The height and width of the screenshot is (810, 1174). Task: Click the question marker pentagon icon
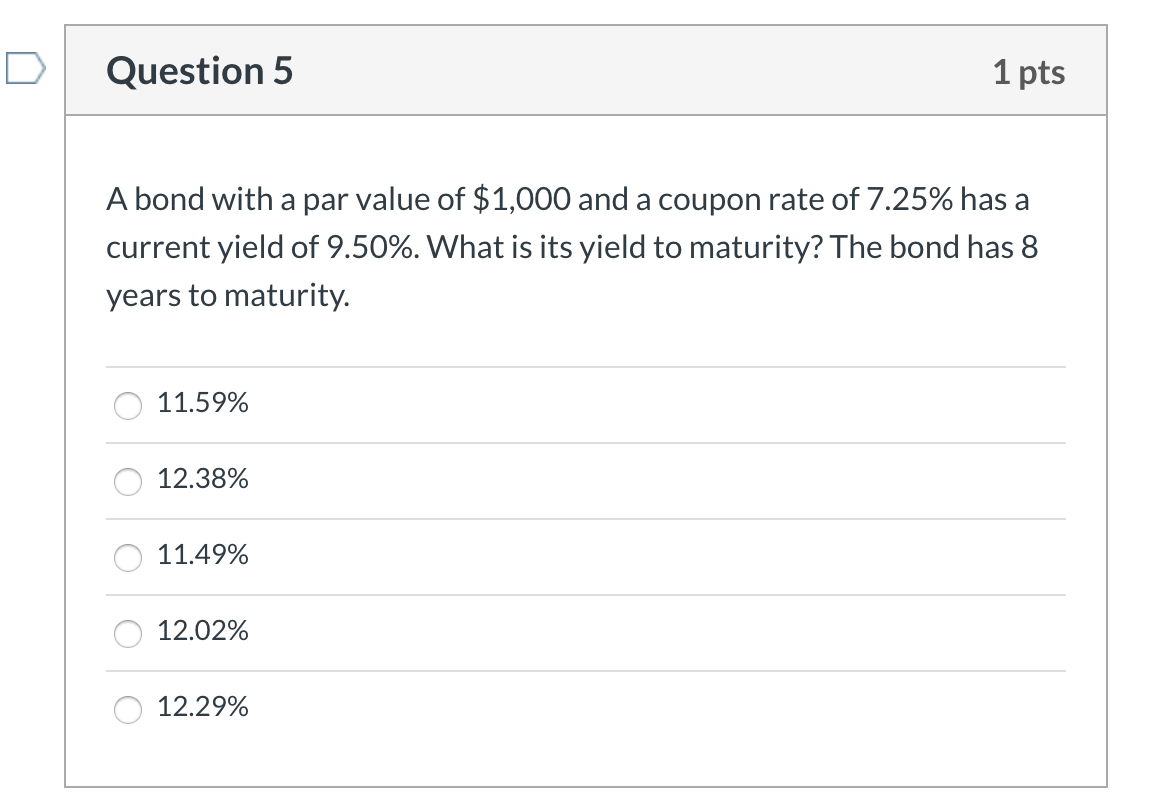[x=24, y=68]
